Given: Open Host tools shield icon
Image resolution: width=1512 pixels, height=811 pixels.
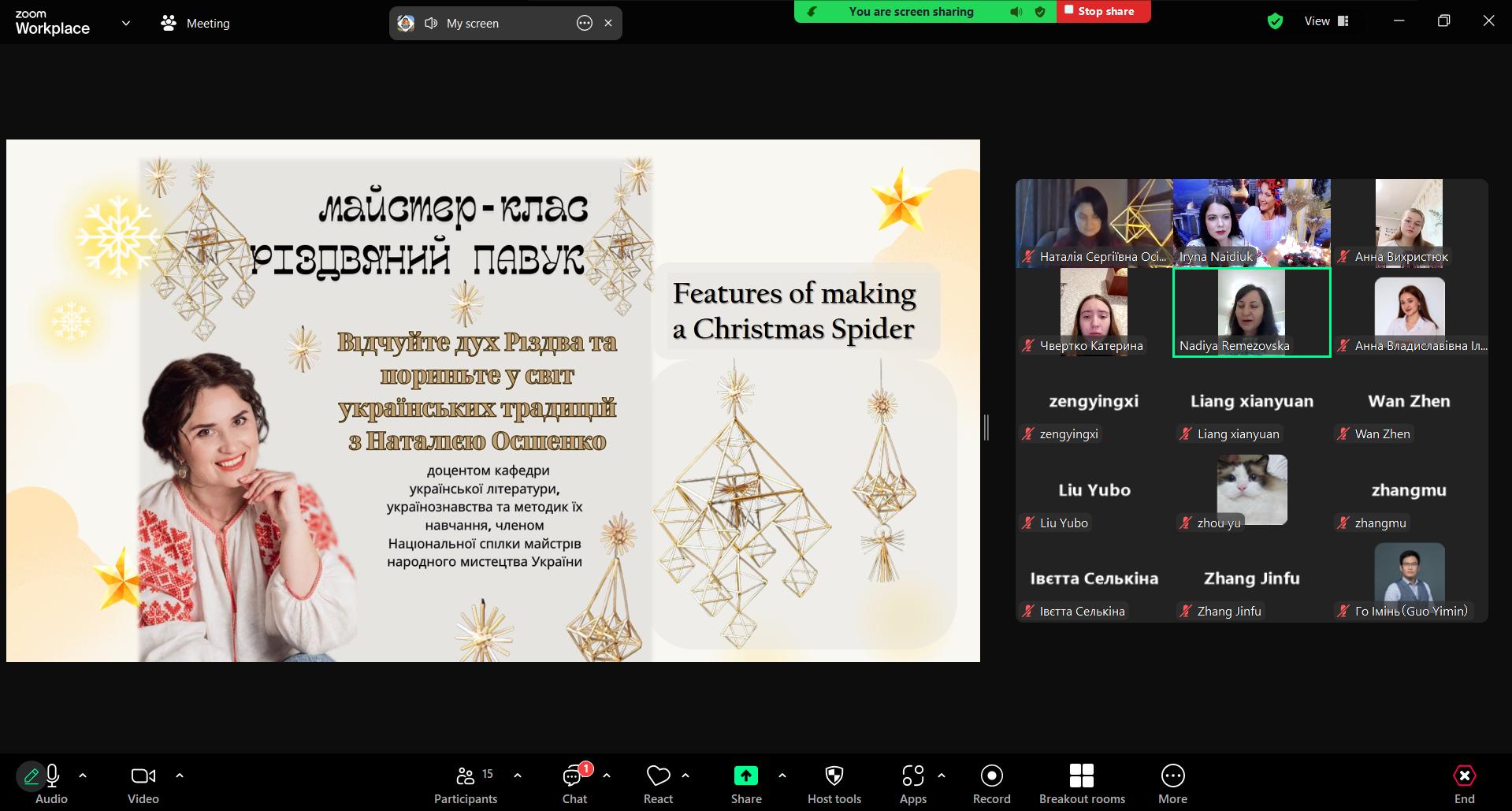Looking at the screenshot, I should click(x=834, y=776).
